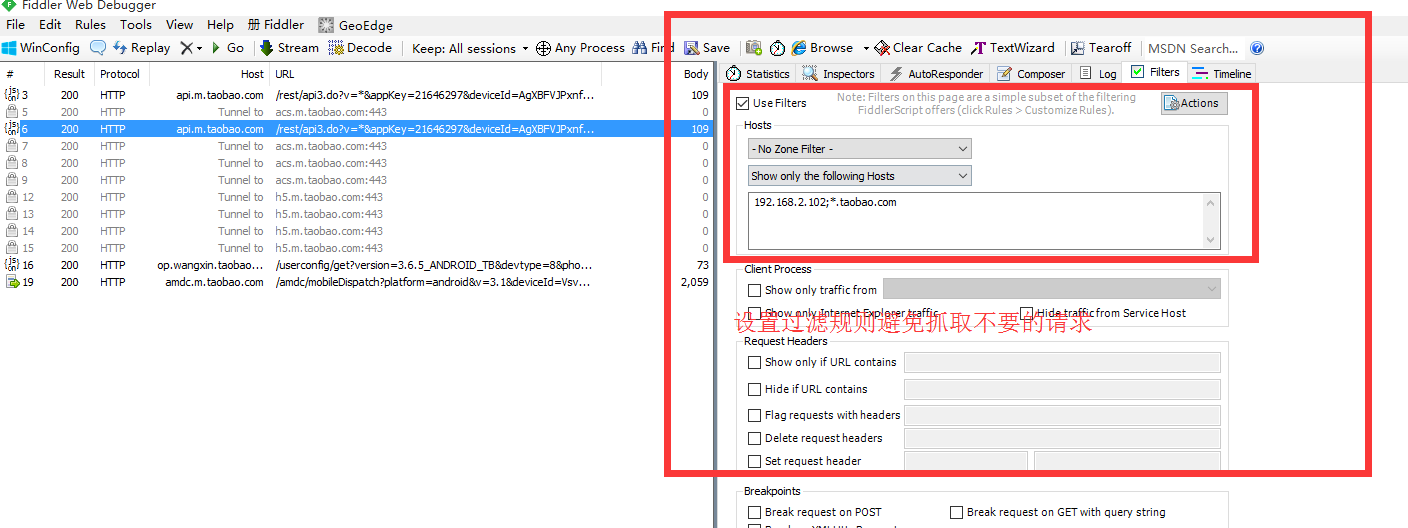The image size is (1408, 528).
Task: Open Keep: All sessions dropdown
Action: tap(470, 48)
